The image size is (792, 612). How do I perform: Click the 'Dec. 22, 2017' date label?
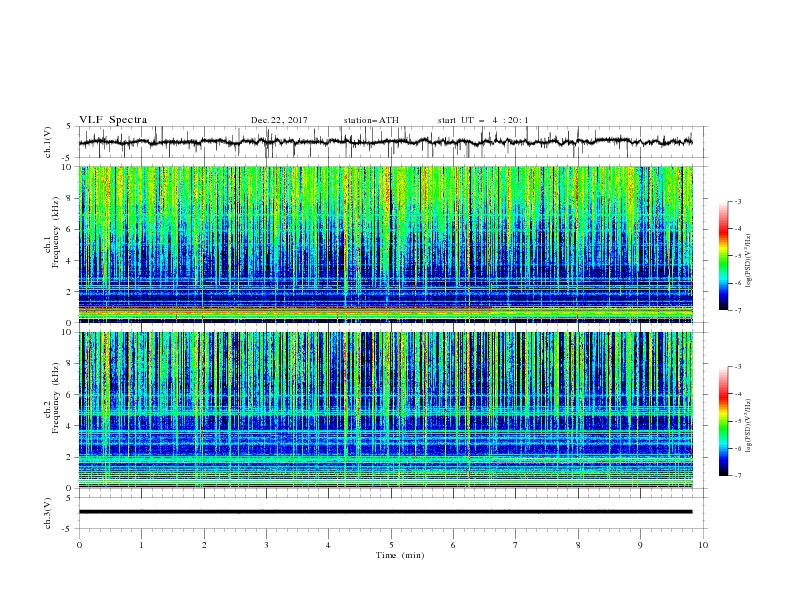279,120
